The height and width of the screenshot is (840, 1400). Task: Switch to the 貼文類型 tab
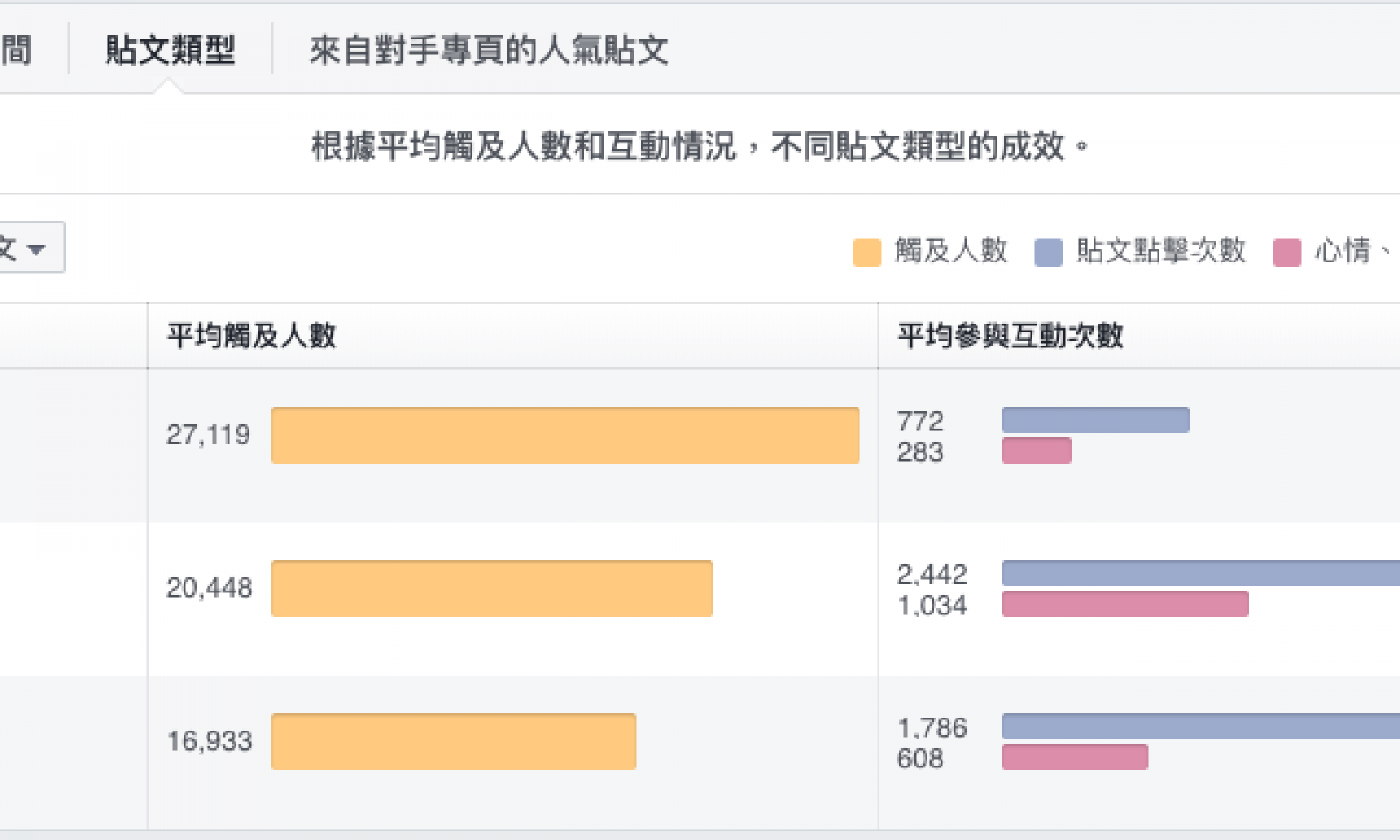click(x=170, y=50)
